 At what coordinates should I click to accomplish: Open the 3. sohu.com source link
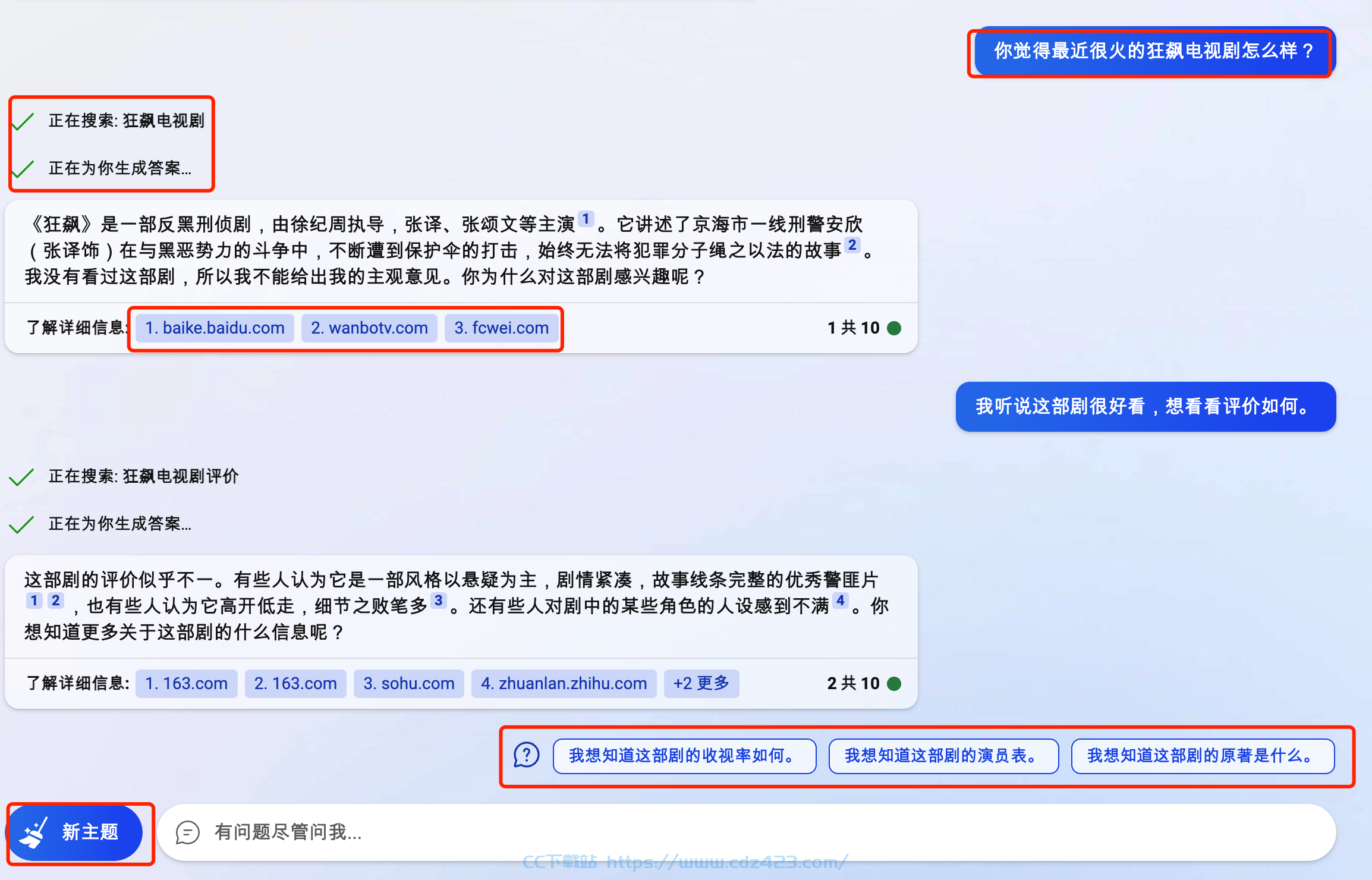pyautogui.click(x=409, y=684)
